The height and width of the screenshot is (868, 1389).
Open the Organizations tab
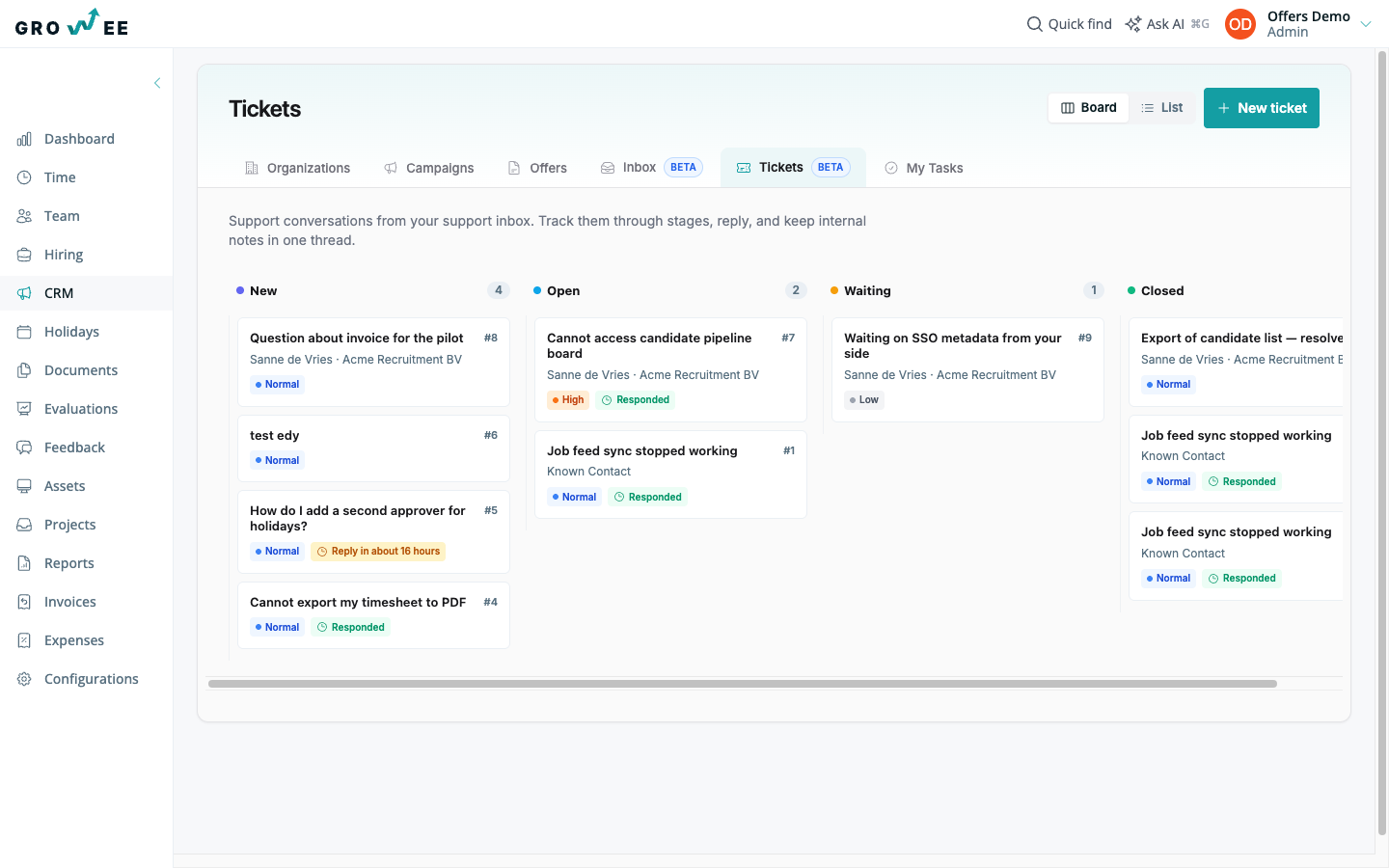[x=298, y=168]
